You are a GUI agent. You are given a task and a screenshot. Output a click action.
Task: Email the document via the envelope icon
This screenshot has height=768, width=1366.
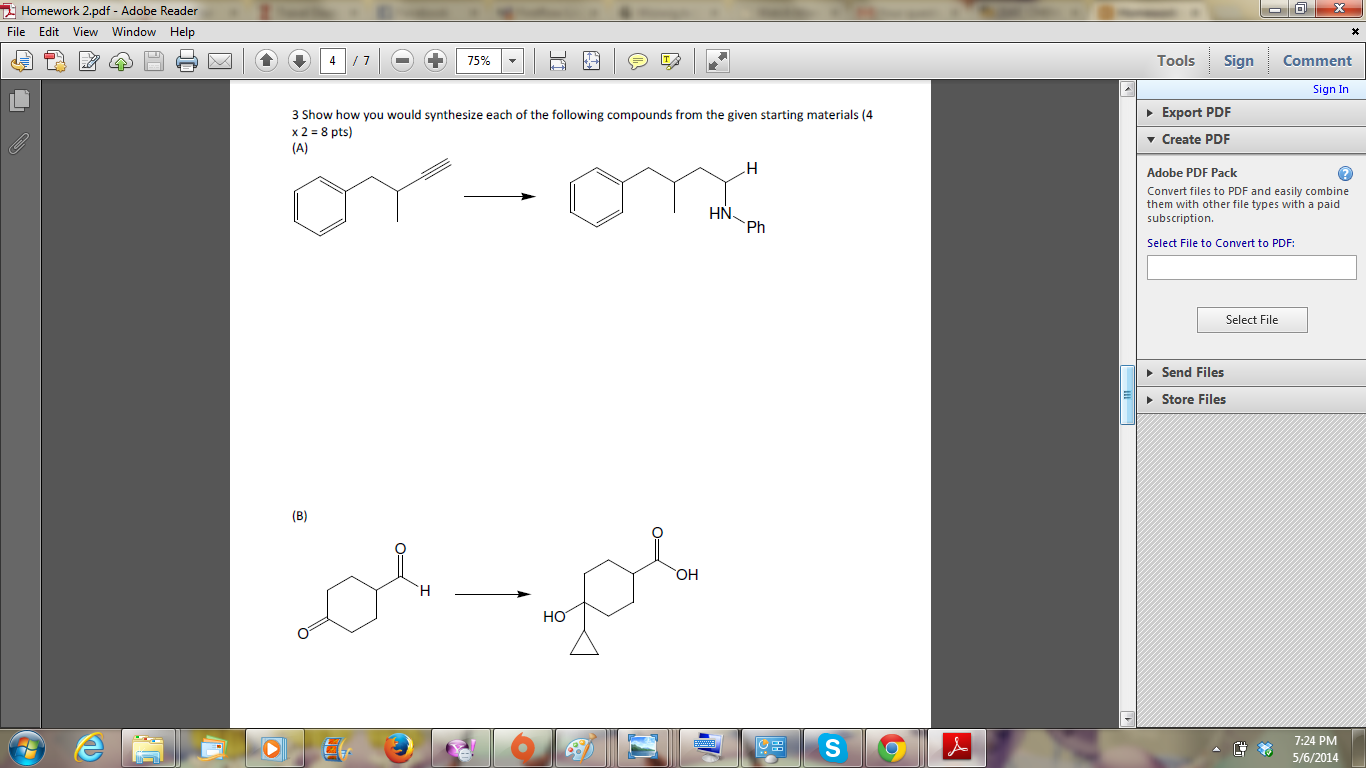[221, 60]
